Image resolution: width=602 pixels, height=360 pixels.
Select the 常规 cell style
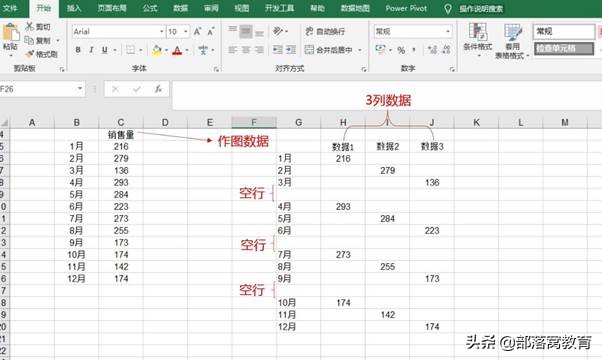pyautogui.click(x=564, y=31)
